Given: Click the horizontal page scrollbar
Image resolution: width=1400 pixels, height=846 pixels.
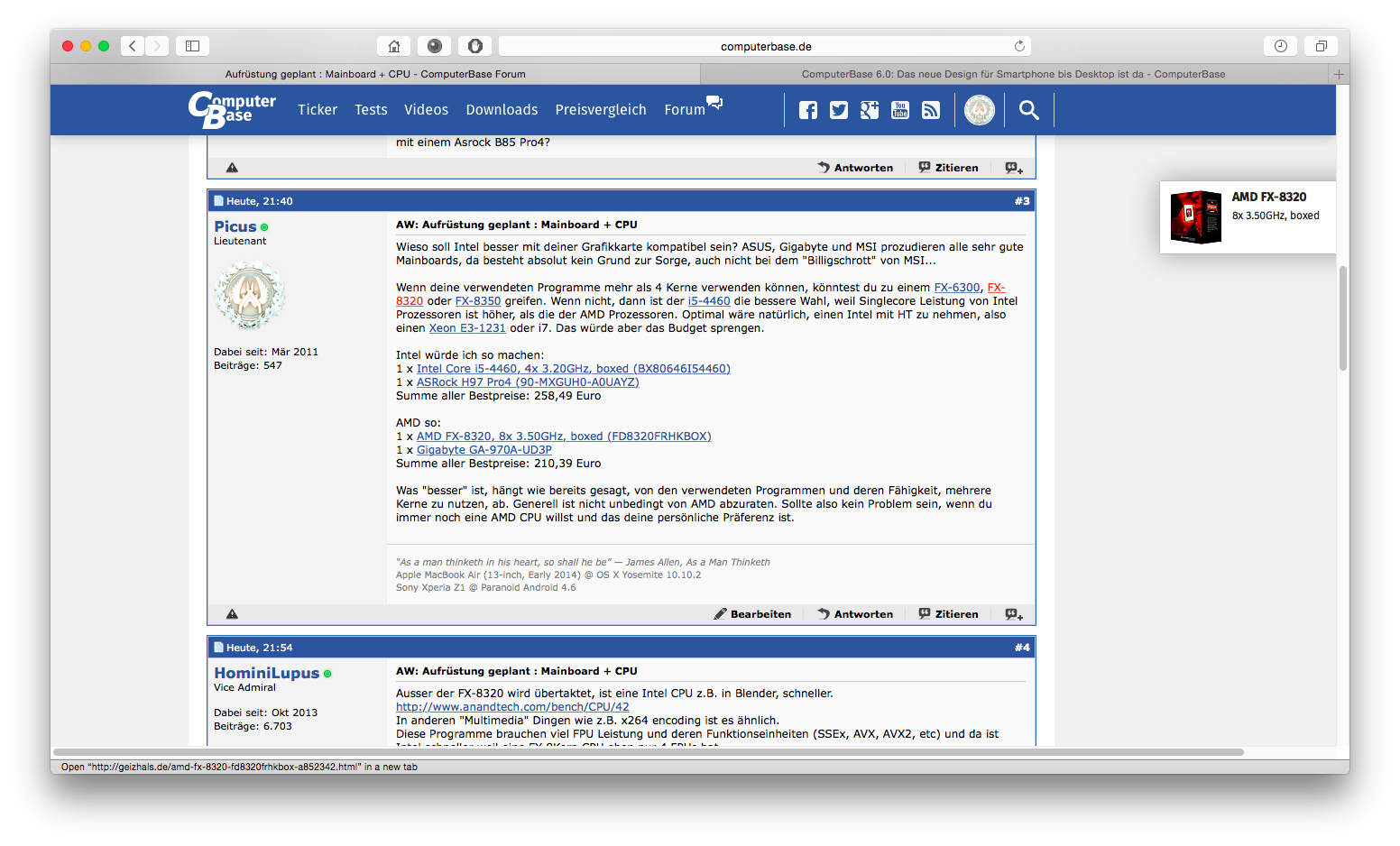Looking at the screenshot, I should [x=648, y=751].
